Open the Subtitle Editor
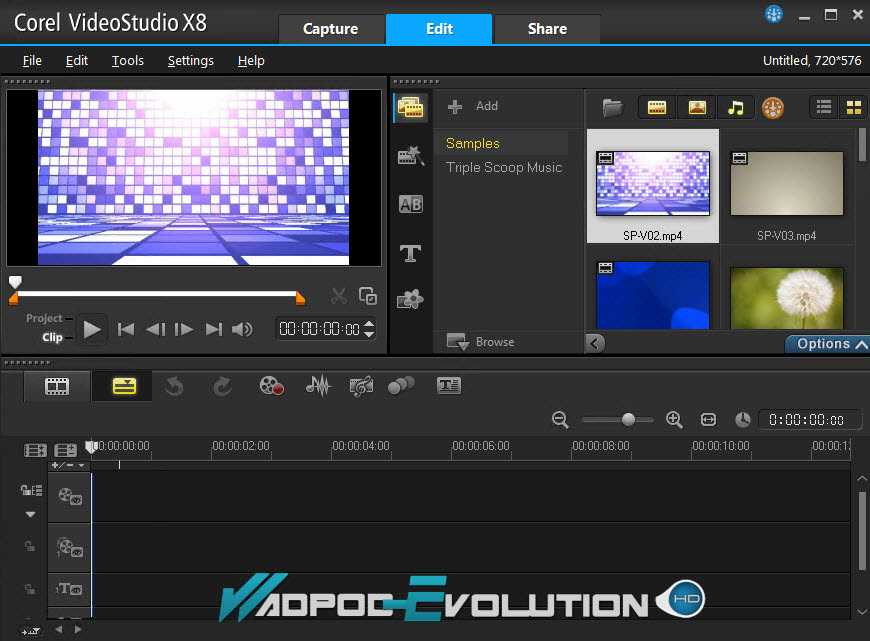This screenshot has width=870, height=641. (449, 385)
